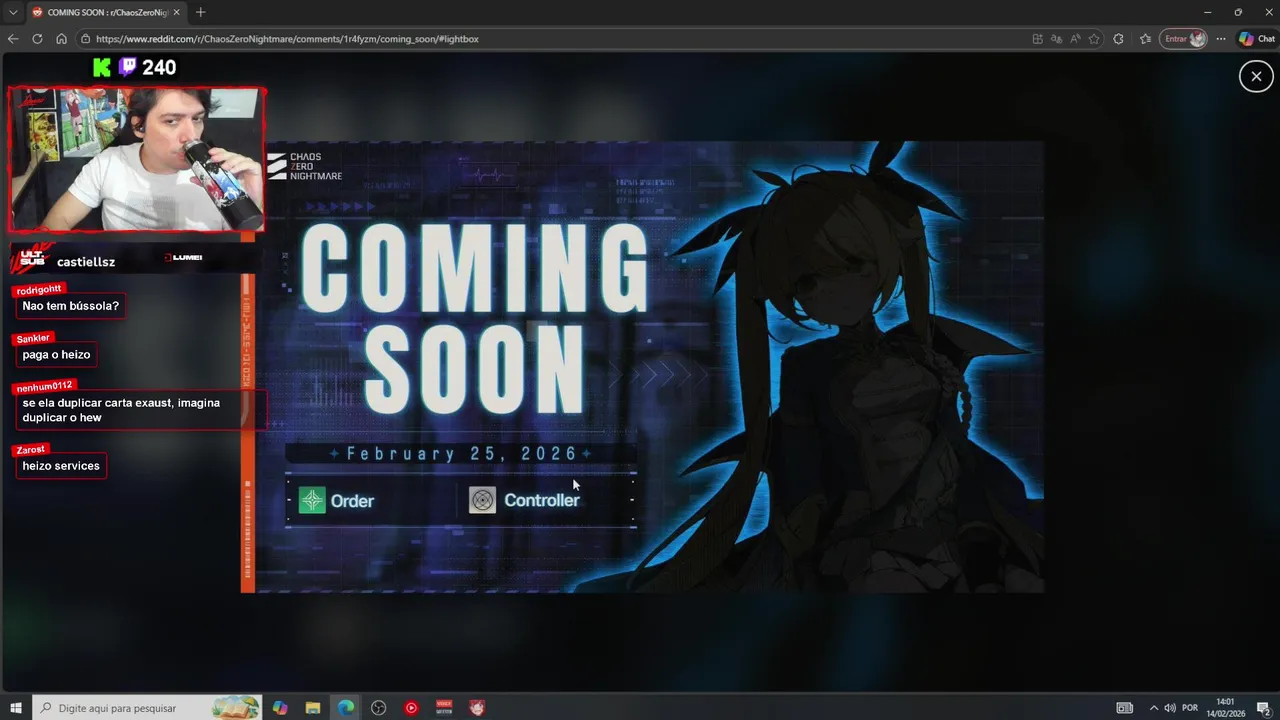Go back to the previous page
Viewport: 1280px width, 720px height.
click(x=13, y=39)
